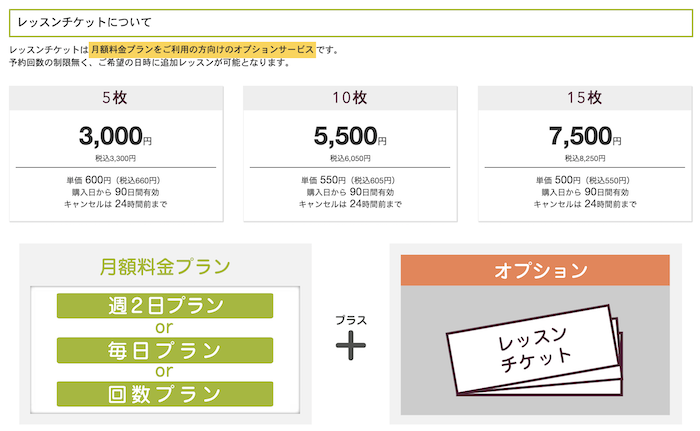Image resolution: width=700 pixels, height=431 pixels.
Task: Select the 毎日プラン green banner
Action: [x=165, y=350]
